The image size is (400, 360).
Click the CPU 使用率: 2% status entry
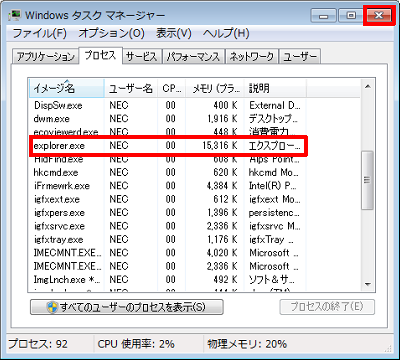click(136, 344)
